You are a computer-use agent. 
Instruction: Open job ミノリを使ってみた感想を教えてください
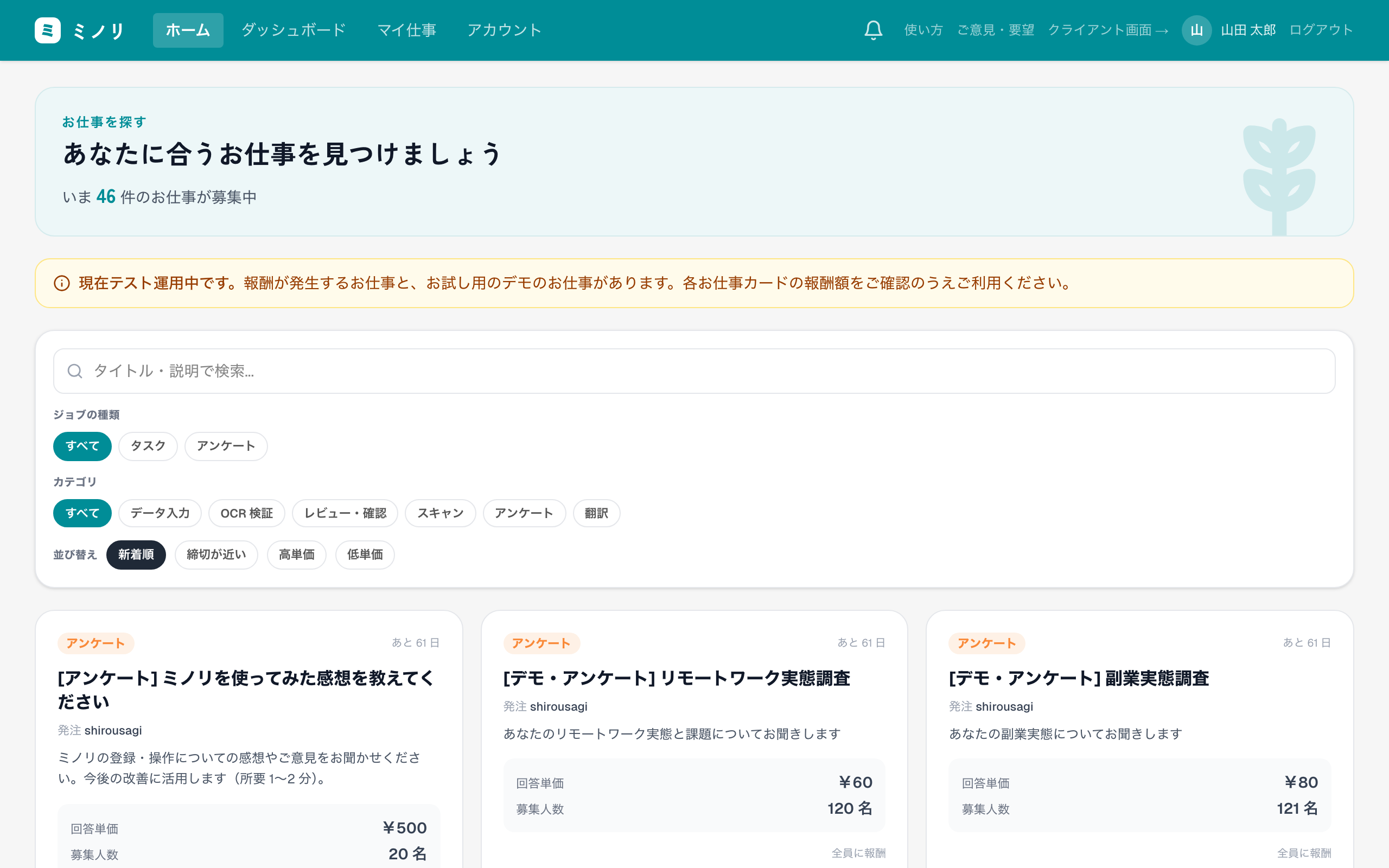246,690
